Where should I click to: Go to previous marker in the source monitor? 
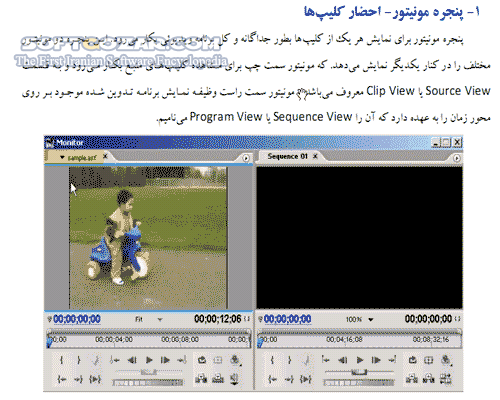pos(115,360)
